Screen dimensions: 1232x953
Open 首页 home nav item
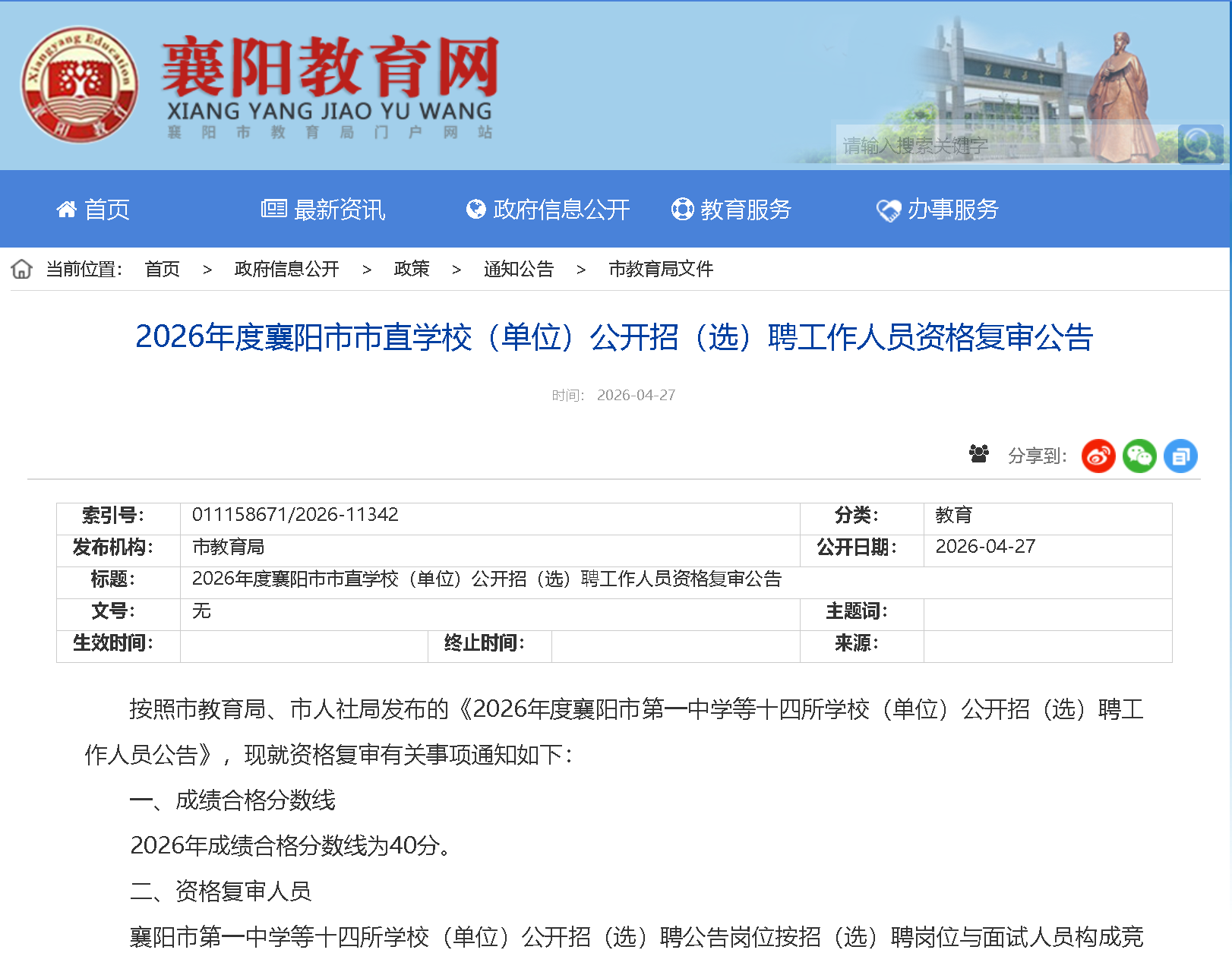click(93, 210)
